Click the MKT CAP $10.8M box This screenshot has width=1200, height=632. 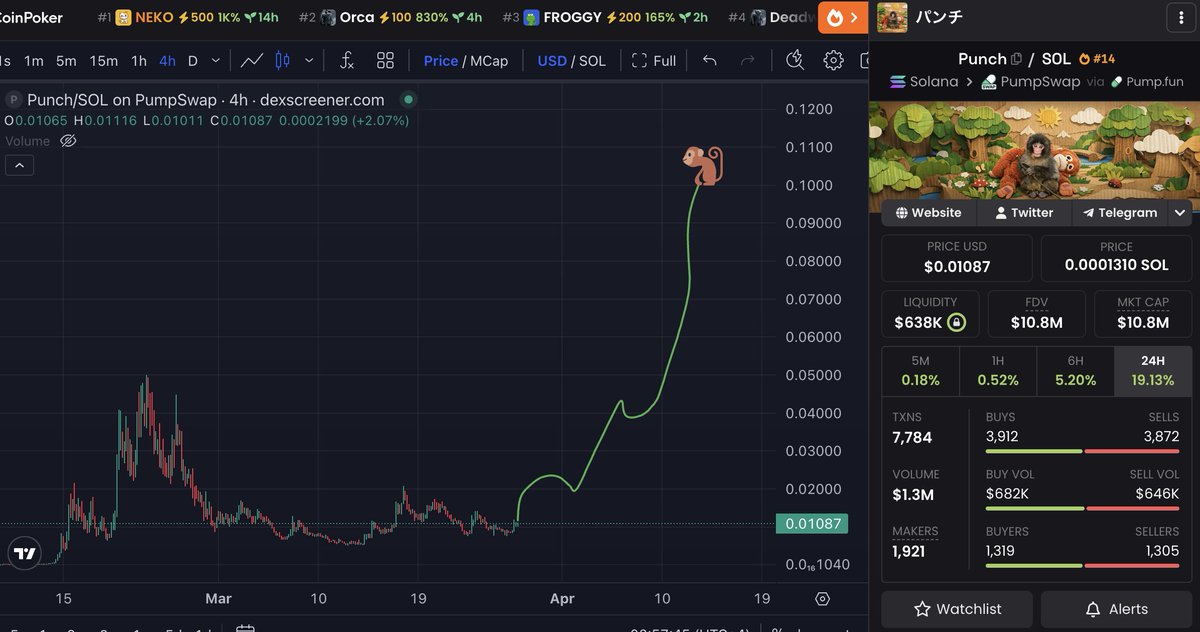[x=1142, y=313]
